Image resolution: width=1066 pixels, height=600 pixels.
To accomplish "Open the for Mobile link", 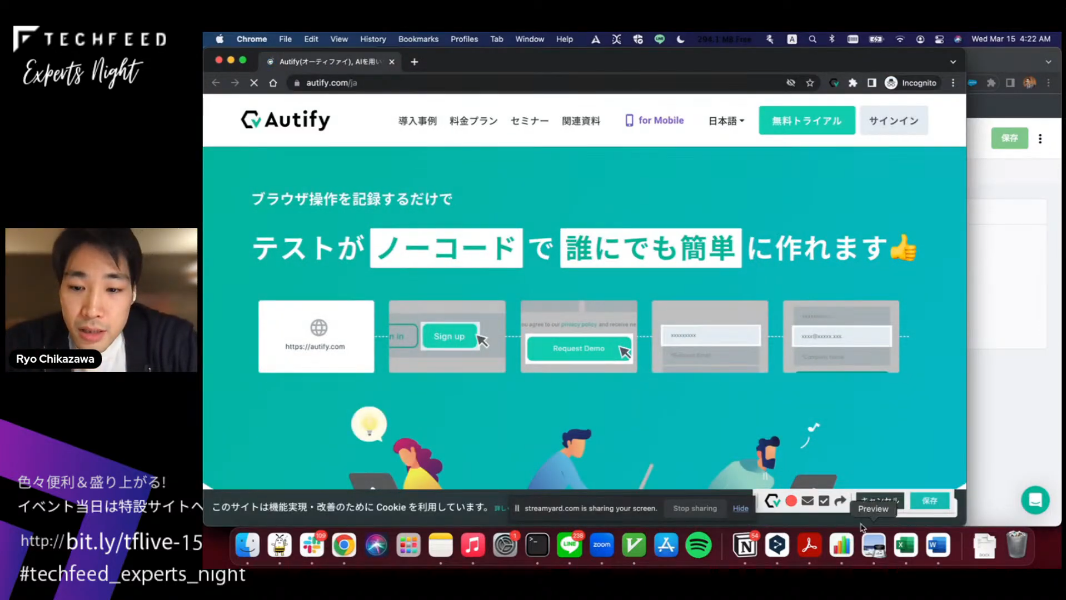I will [x=654, y=120].
